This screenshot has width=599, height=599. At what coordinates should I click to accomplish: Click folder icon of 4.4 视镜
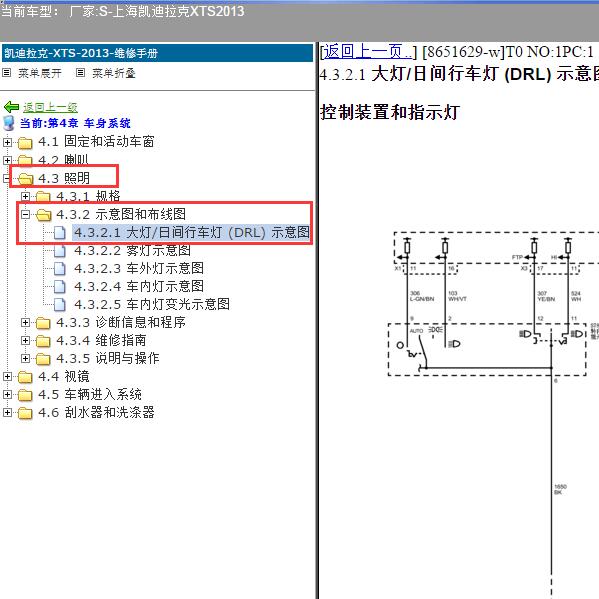click(25, 377)
